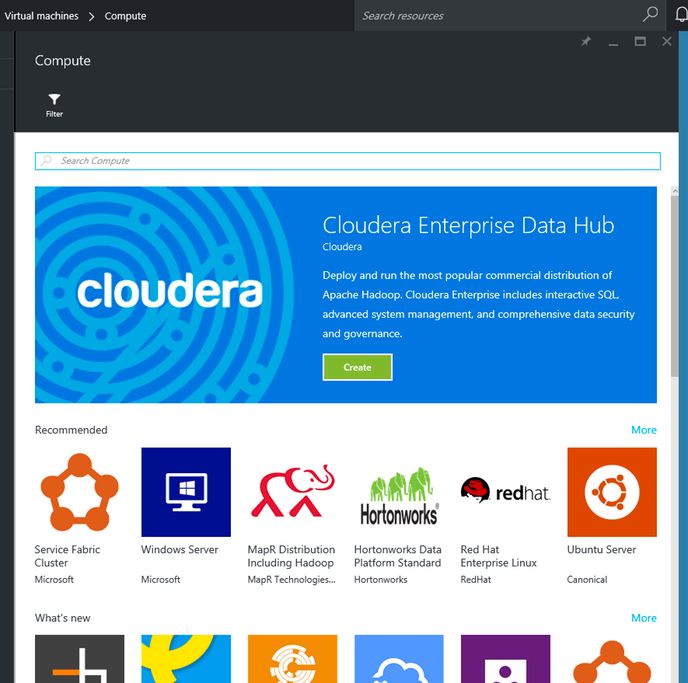The width and height of the screenshot is (688, 683).
Task: Click the Service Fabric Cluster label
Action: pyautogui.click(x=67, y=556)
